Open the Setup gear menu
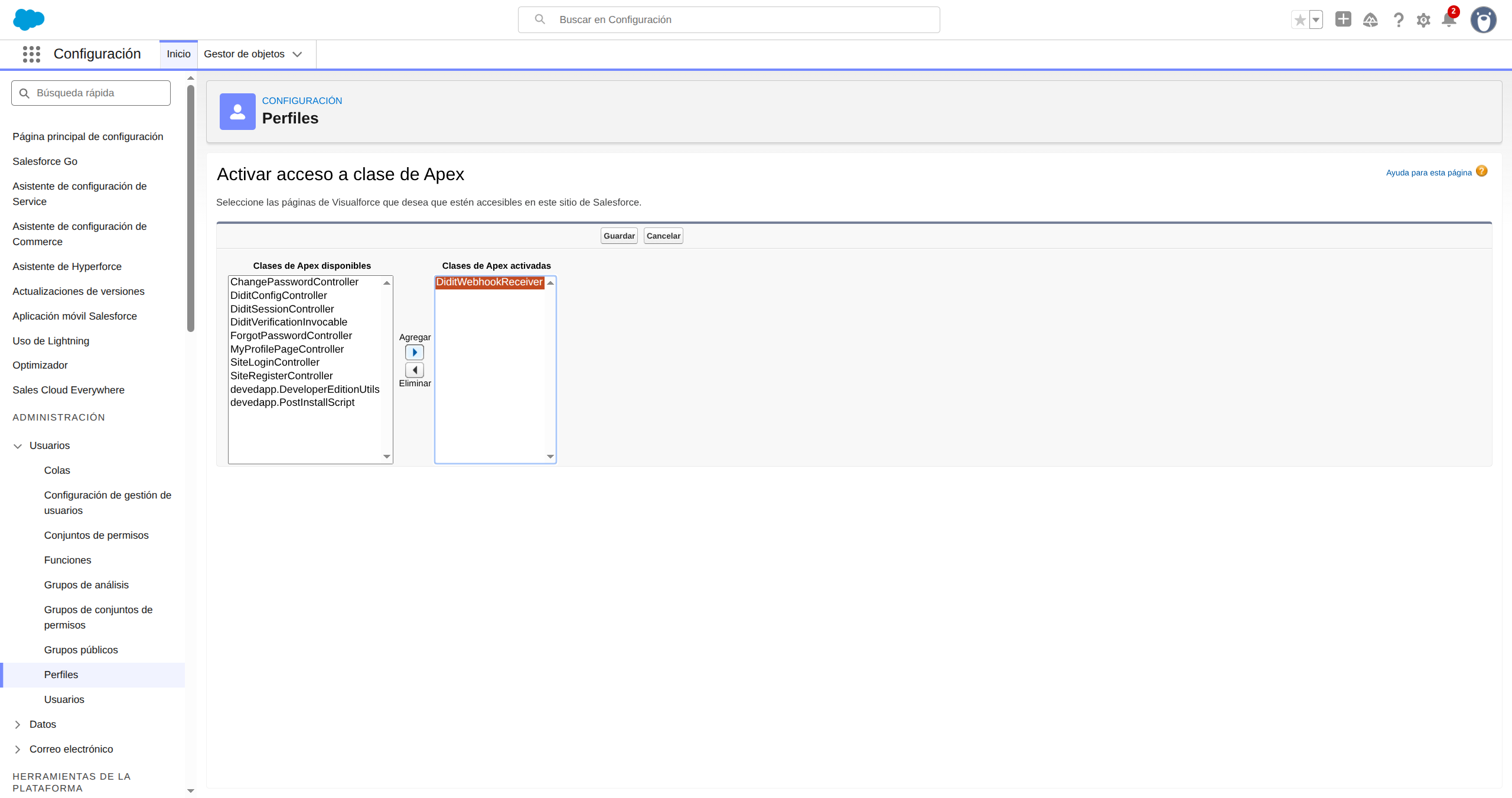The height and width of the screenshot is (798, 1512). pyautogui.click(x=1423, y=19)
